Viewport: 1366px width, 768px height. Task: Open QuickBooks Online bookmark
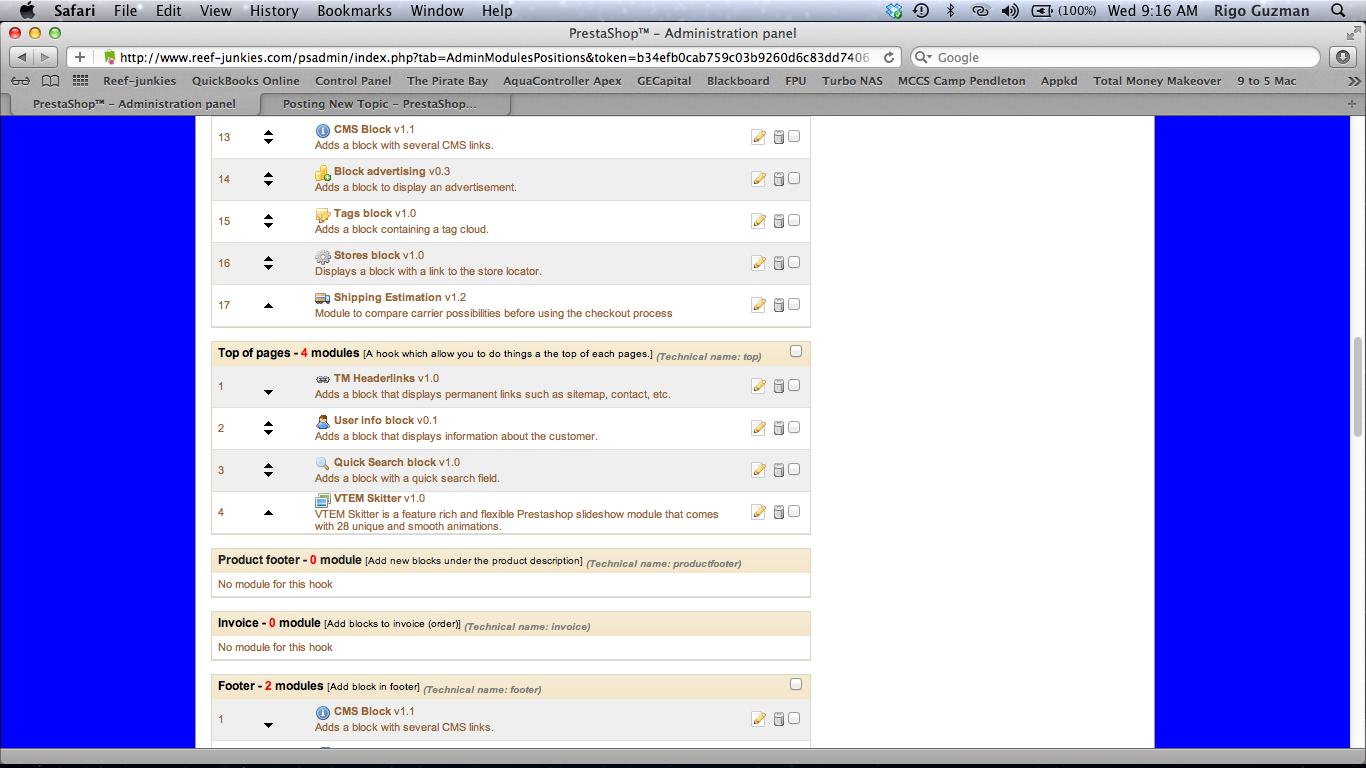246,81
